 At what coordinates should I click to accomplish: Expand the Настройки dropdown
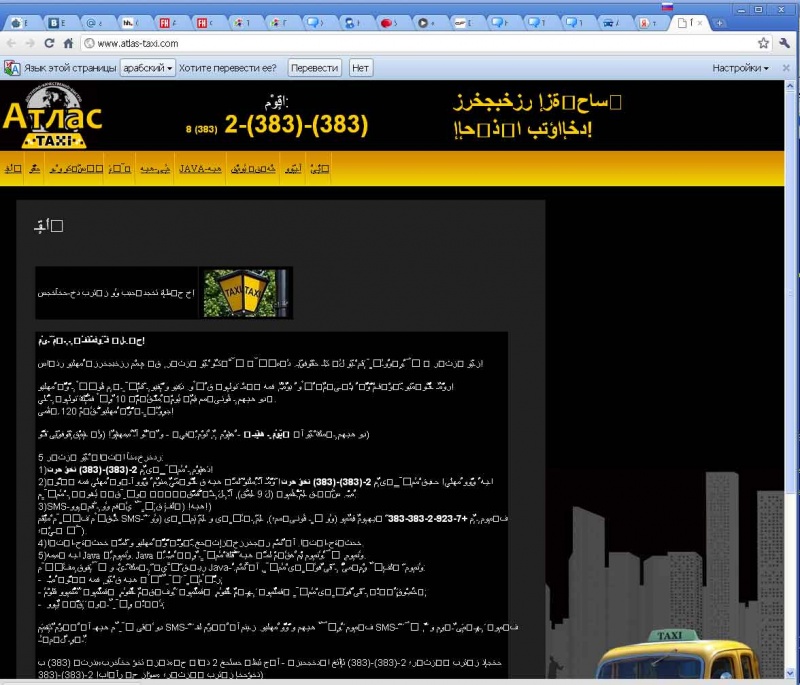pyautogui.click(x=740, y=68)
